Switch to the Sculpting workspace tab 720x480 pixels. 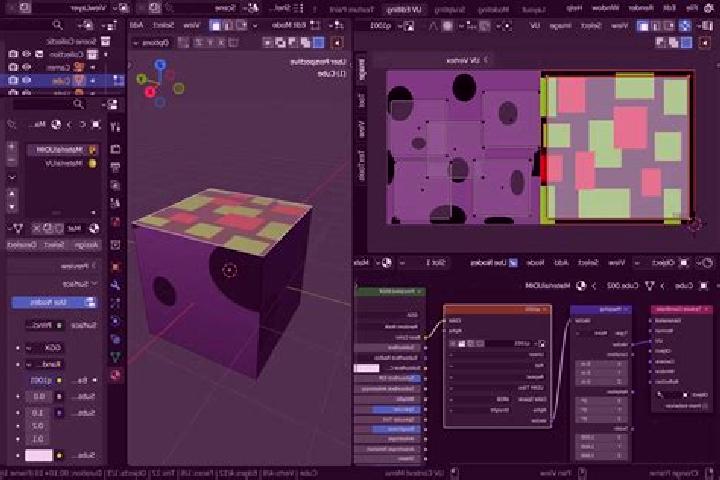(x=450, y=9)
